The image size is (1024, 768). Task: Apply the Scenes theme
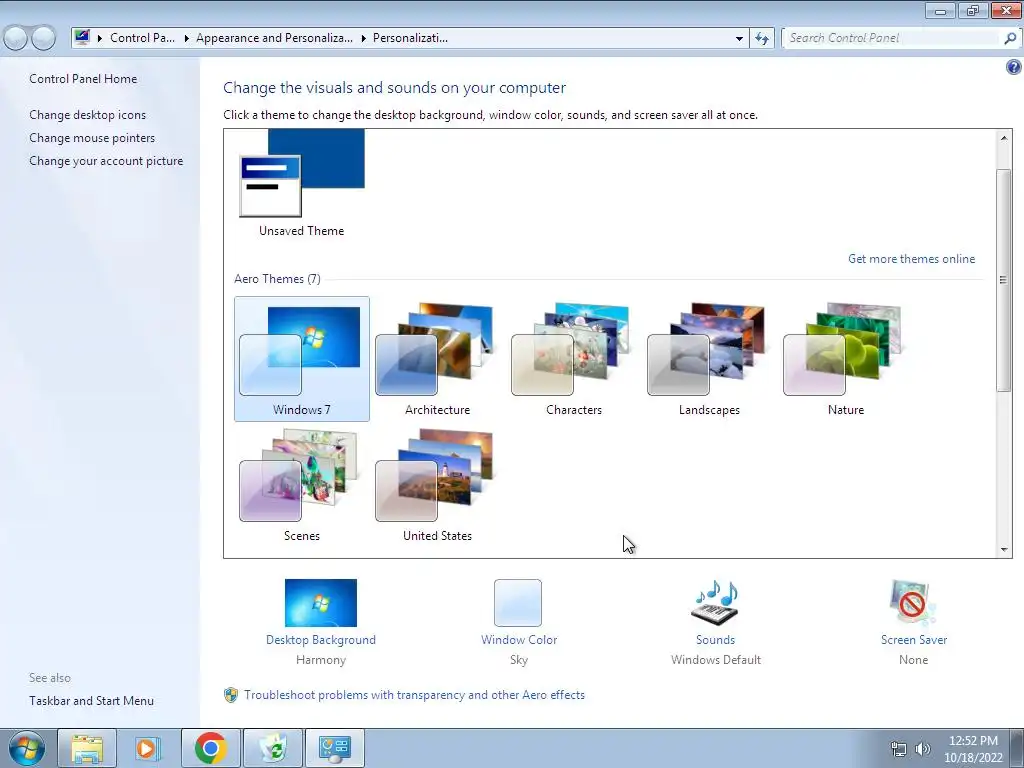[302, 485]
